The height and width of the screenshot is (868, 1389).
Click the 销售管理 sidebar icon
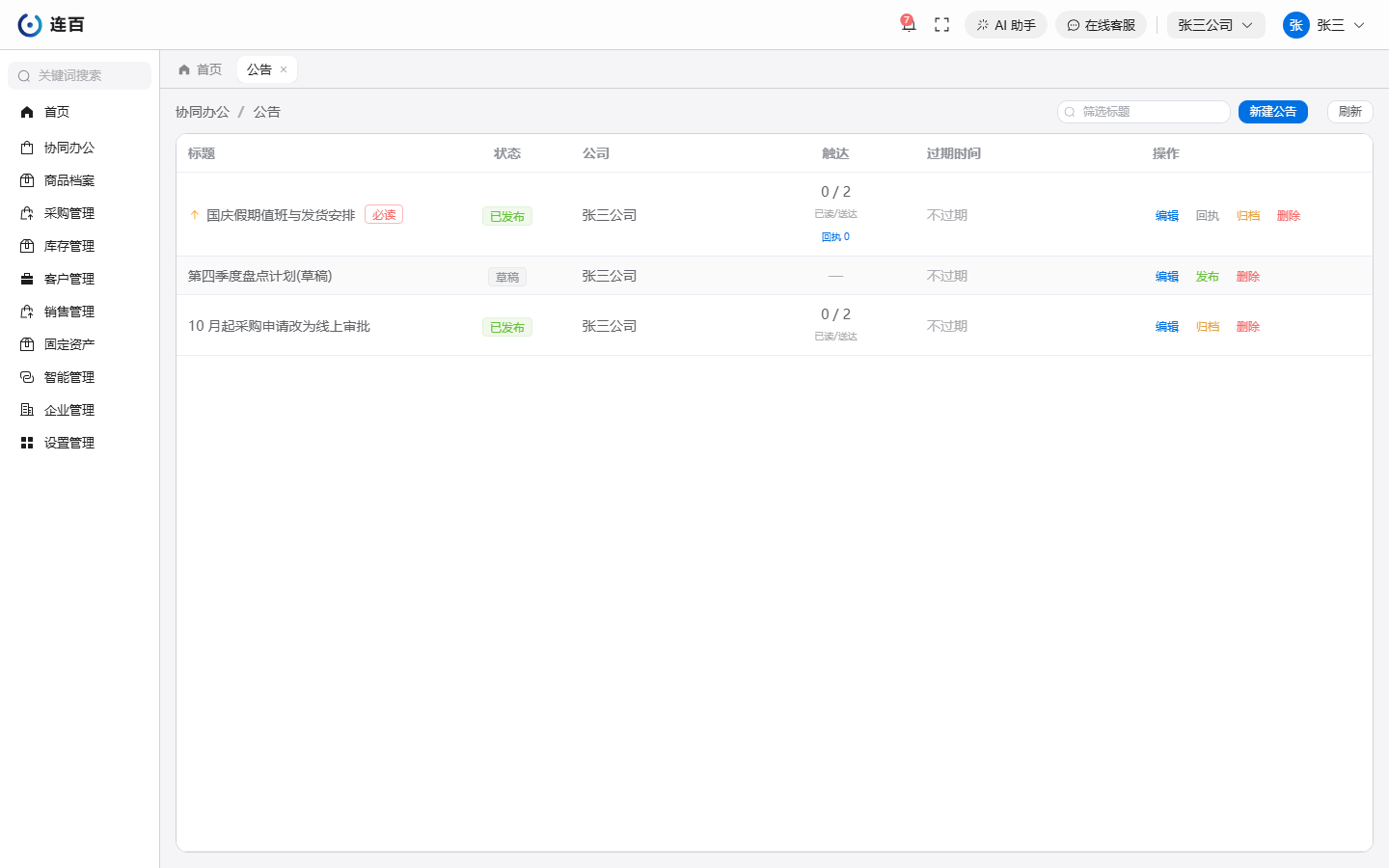(x=27, y=312)
